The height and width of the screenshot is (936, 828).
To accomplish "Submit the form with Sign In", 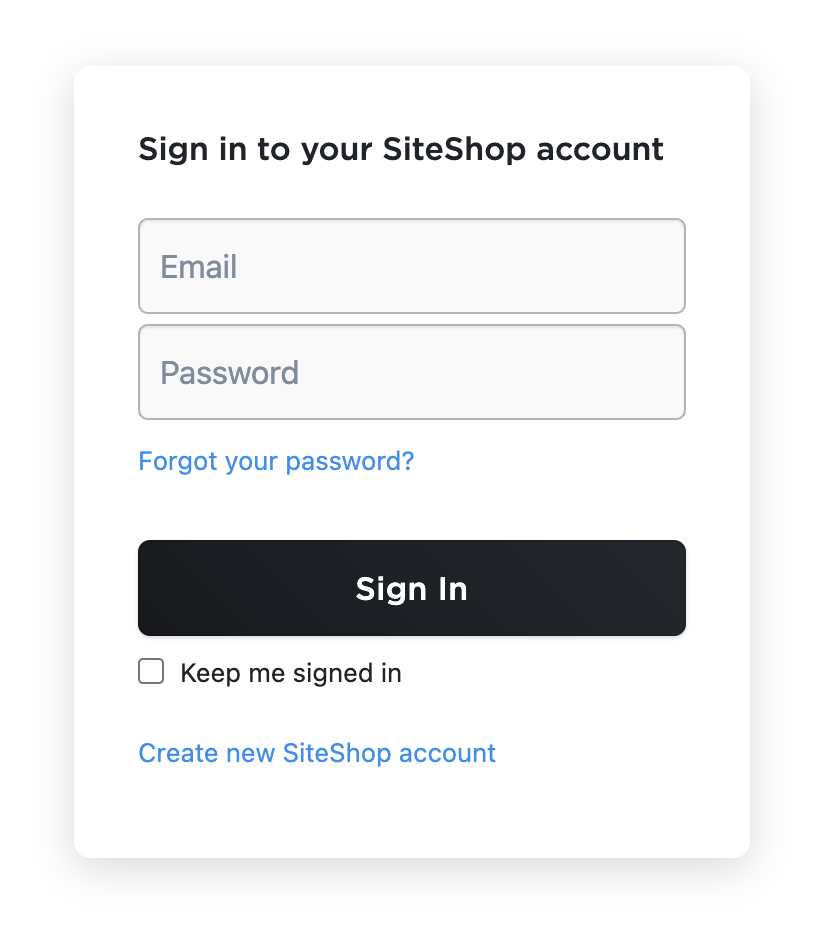I will click(x=412, y=588).
